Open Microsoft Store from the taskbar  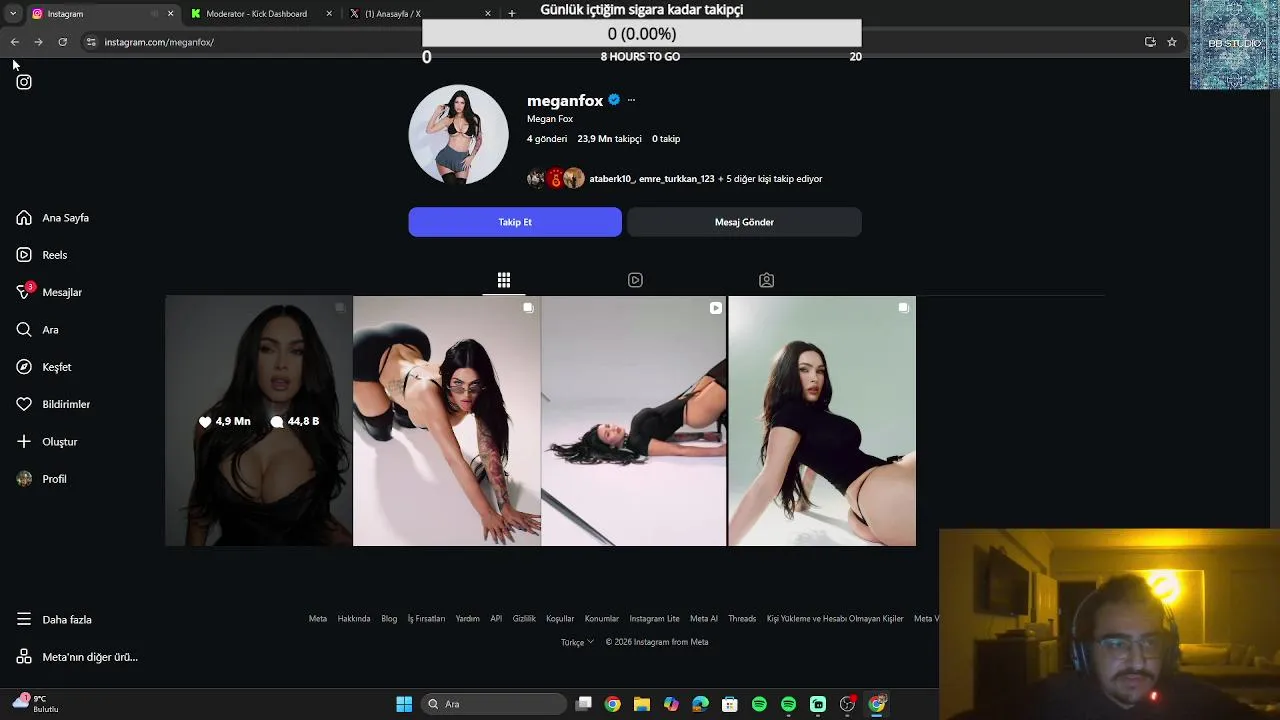pos(730,704)
